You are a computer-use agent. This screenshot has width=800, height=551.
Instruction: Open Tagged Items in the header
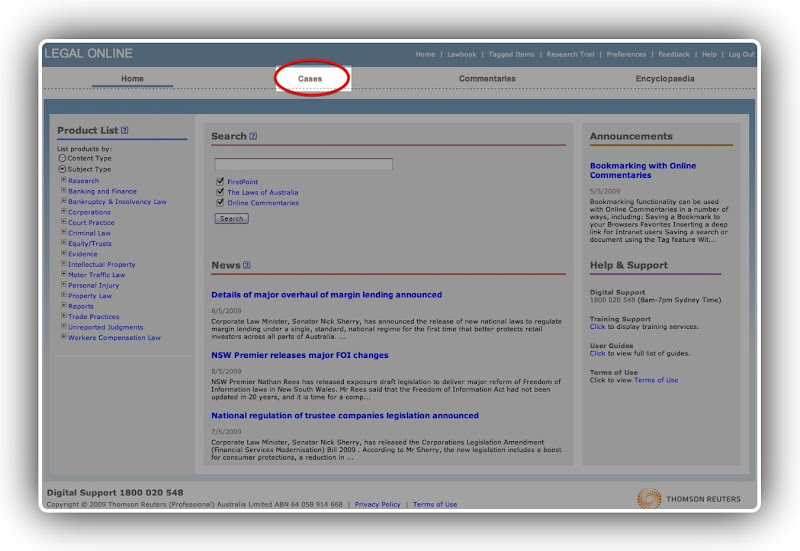click(x=511, y=54)
